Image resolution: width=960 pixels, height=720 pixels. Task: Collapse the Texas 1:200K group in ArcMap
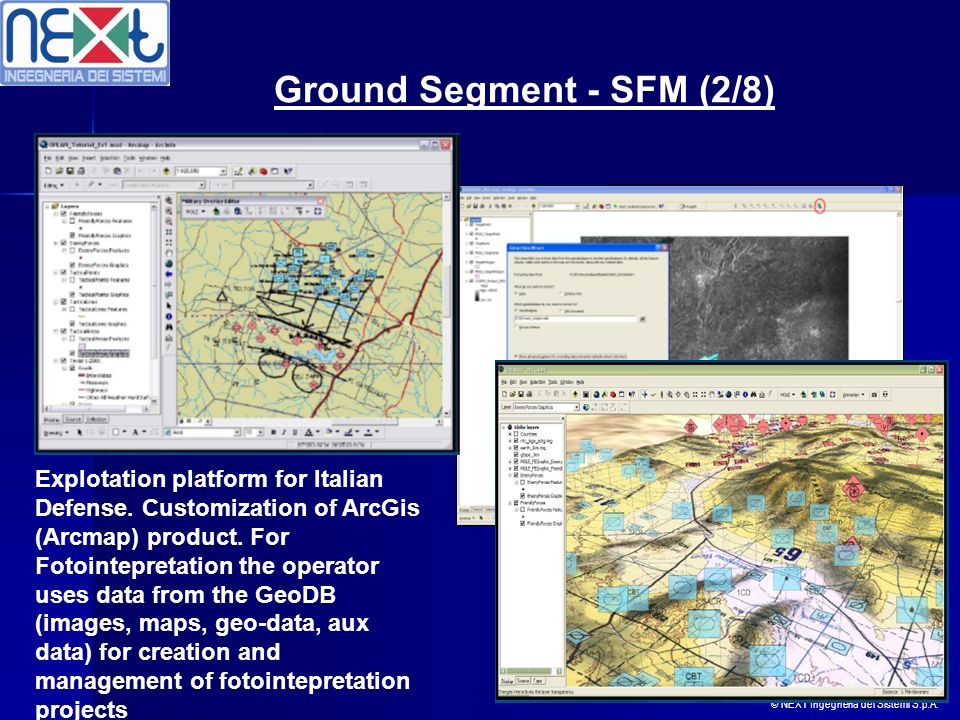(56, 361)
